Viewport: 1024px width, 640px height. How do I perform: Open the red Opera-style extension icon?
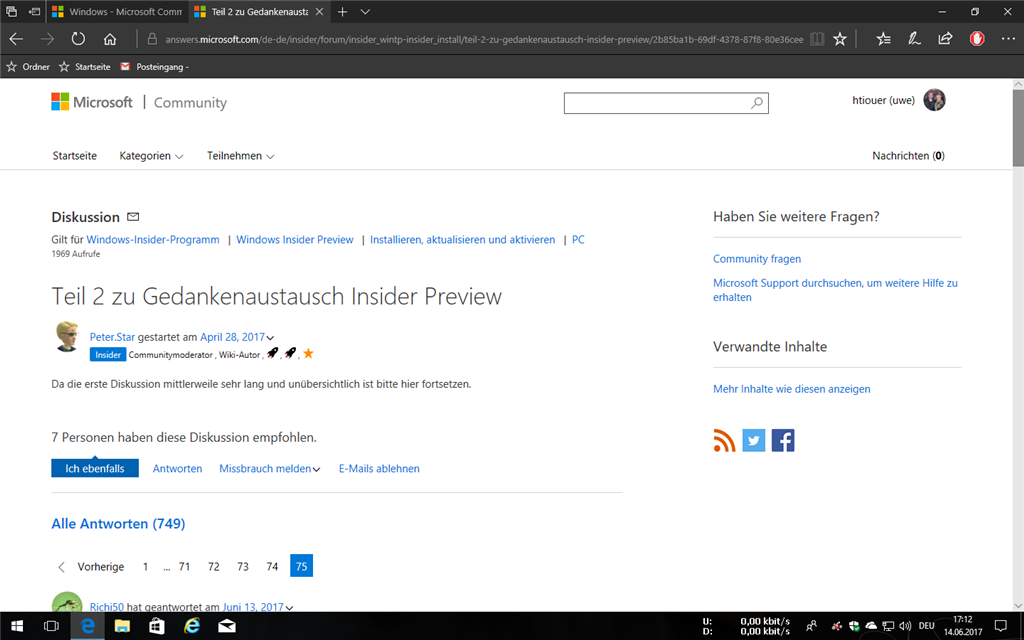pyautogui.click(x=977, y=39)
